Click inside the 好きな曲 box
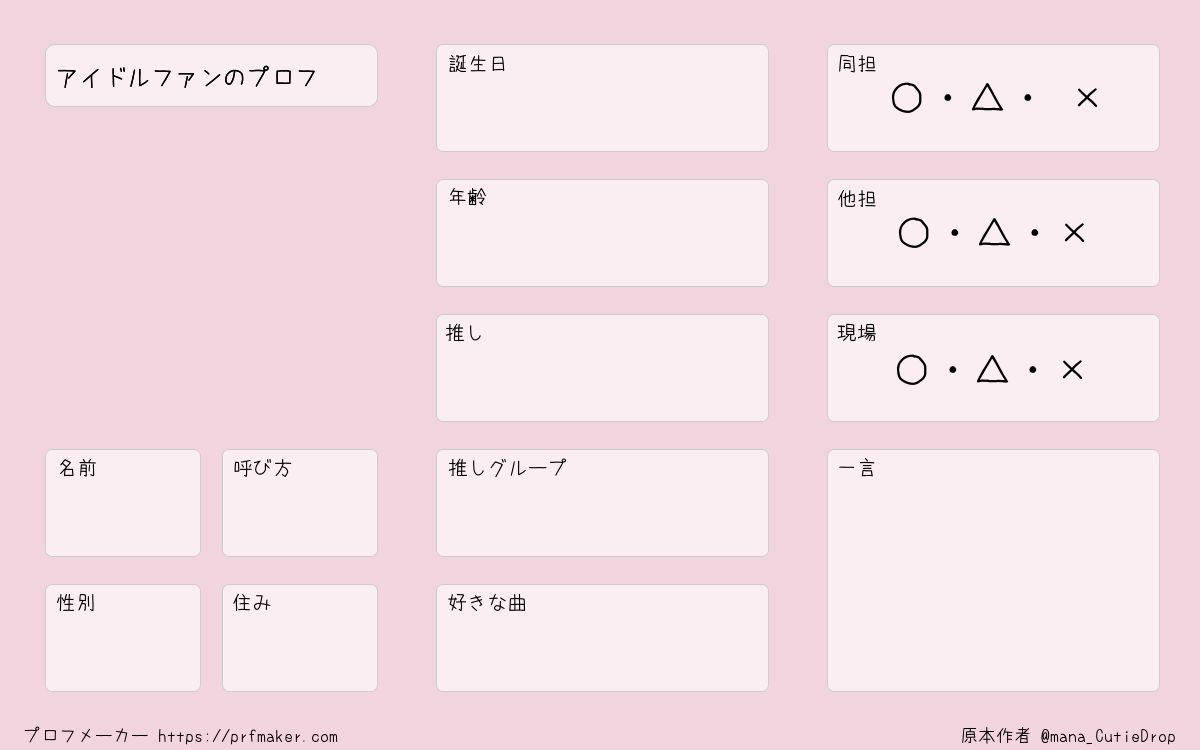 click(602, 638)
